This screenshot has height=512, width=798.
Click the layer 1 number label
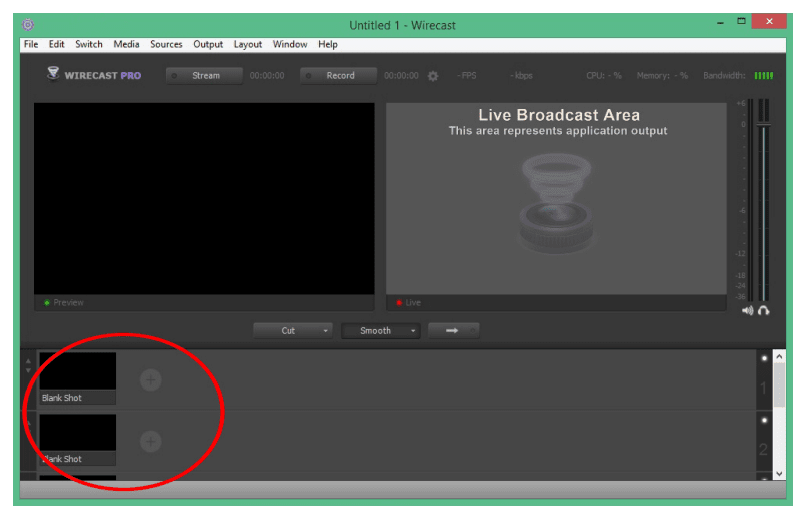(x=763, y=388)
